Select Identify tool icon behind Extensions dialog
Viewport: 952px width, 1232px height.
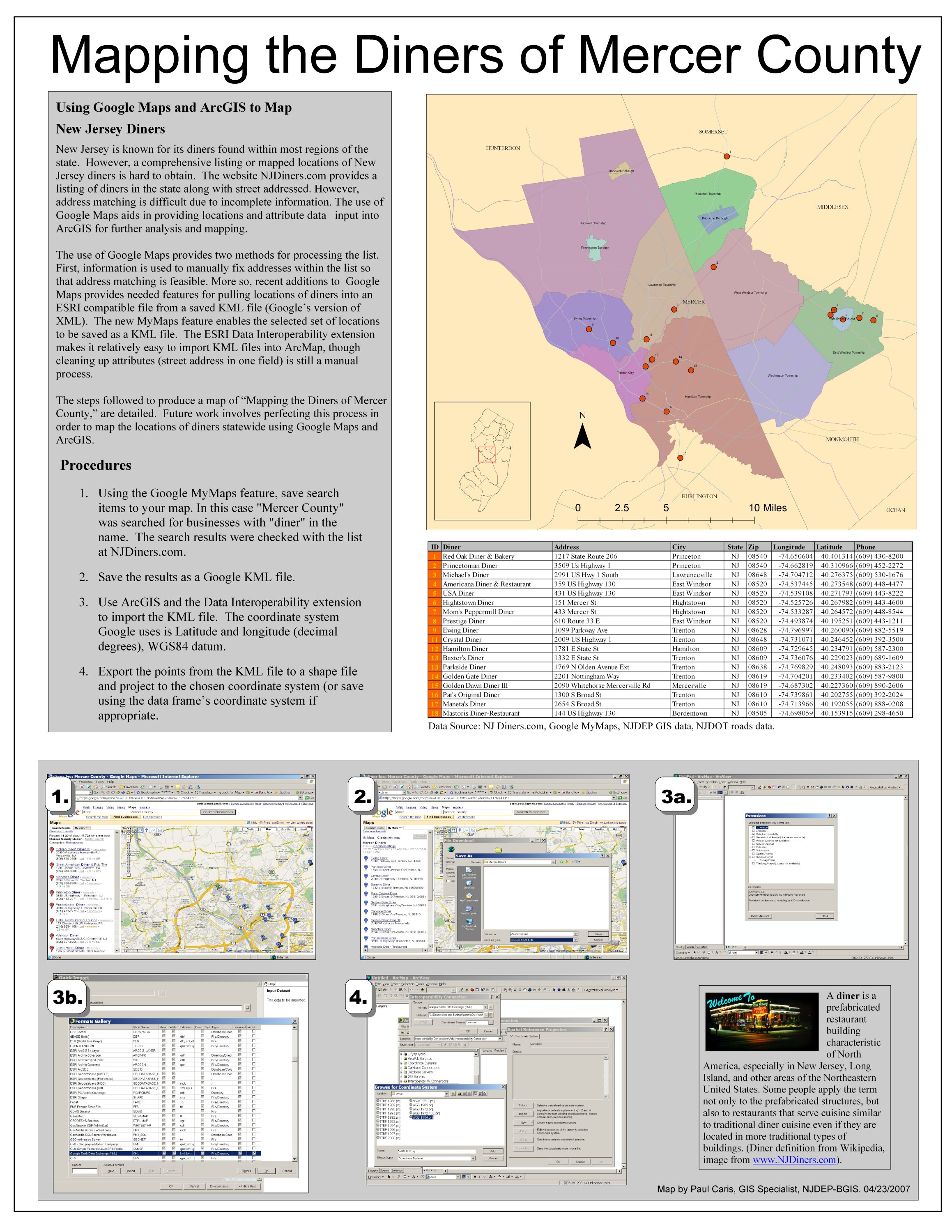pos(848,788)
